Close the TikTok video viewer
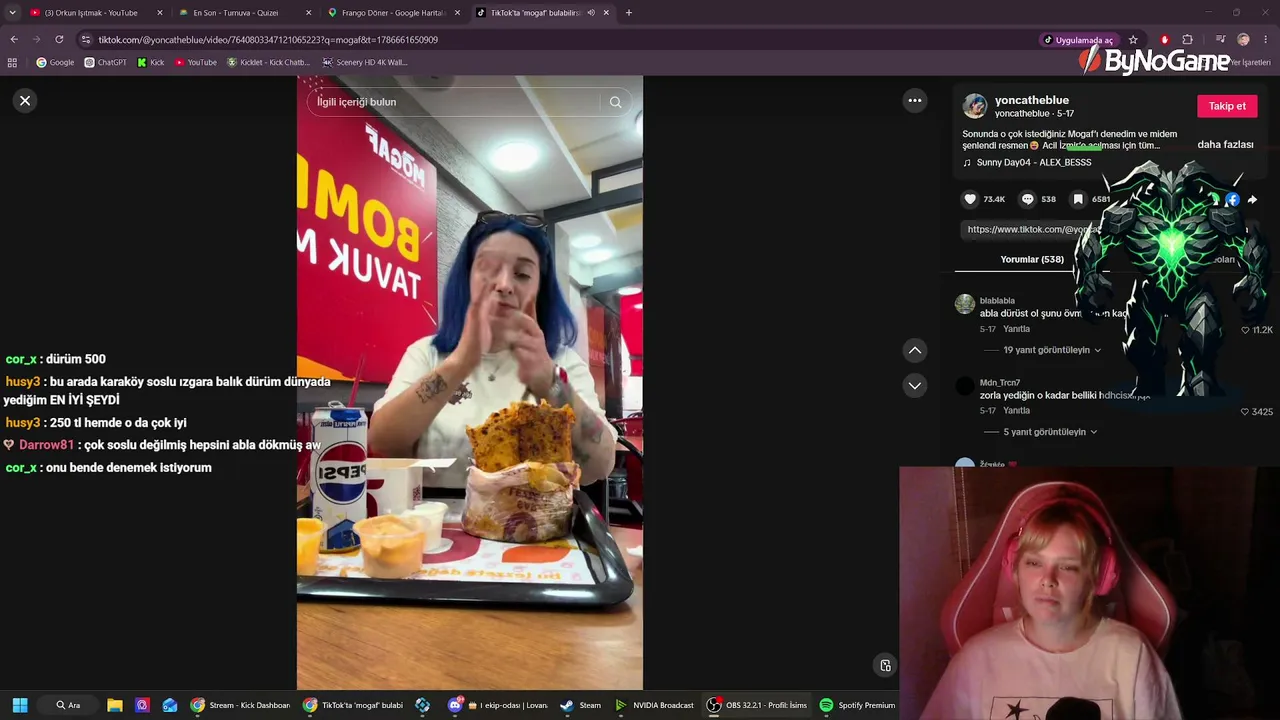This screenshot has height=720, width=1280. click(25, 100)
